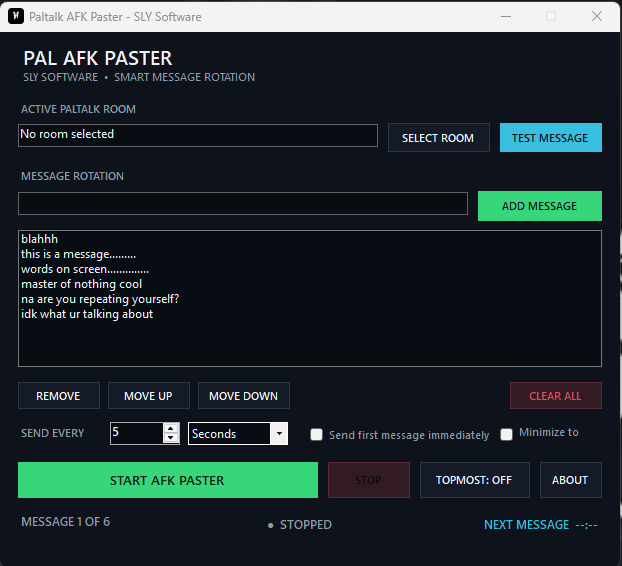Viewport: 622px width, 566px height.
Task: Click the Stop button
Action: tap(369, 480)
